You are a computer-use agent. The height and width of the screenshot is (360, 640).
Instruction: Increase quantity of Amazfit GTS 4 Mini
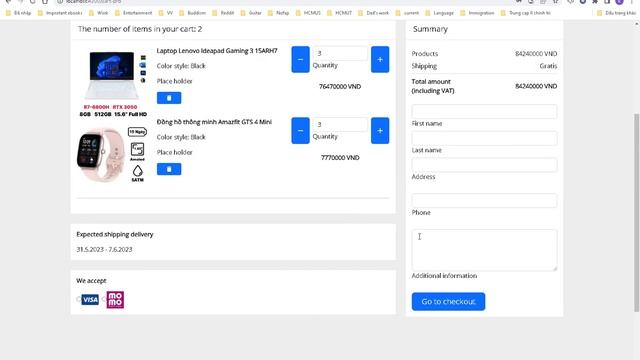tap(380, 131)
